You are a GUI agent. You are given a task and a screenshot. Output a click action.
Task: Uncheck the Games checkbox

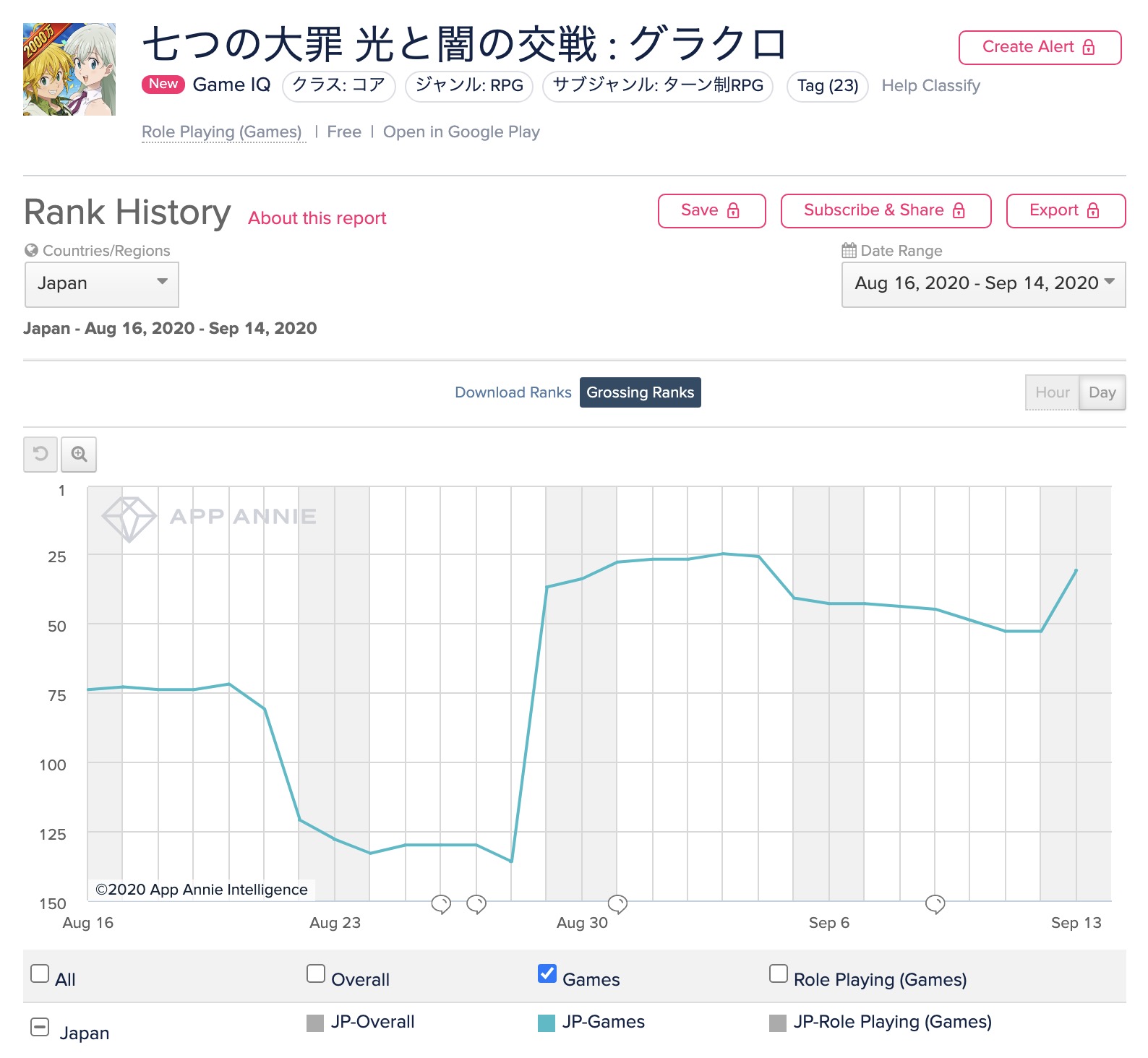pos(547,973)
